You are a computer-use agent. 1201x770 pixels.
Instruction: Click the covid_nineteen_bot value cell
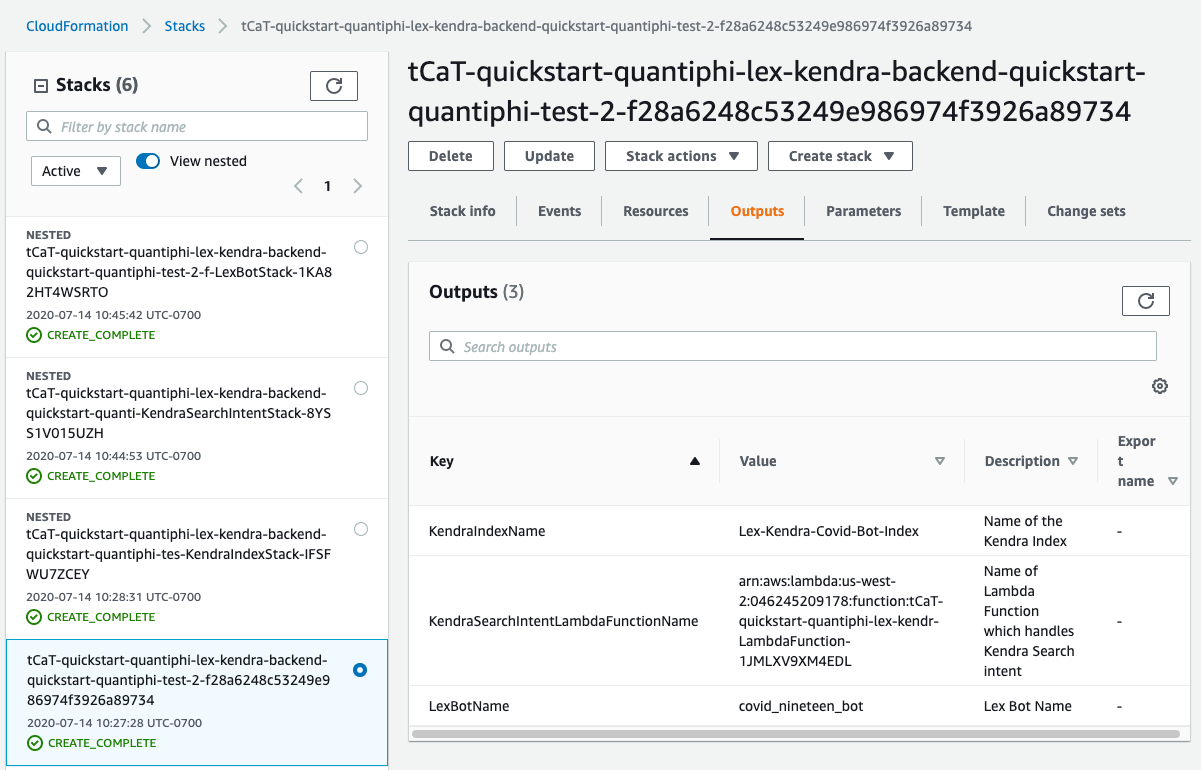pos(801,706)
